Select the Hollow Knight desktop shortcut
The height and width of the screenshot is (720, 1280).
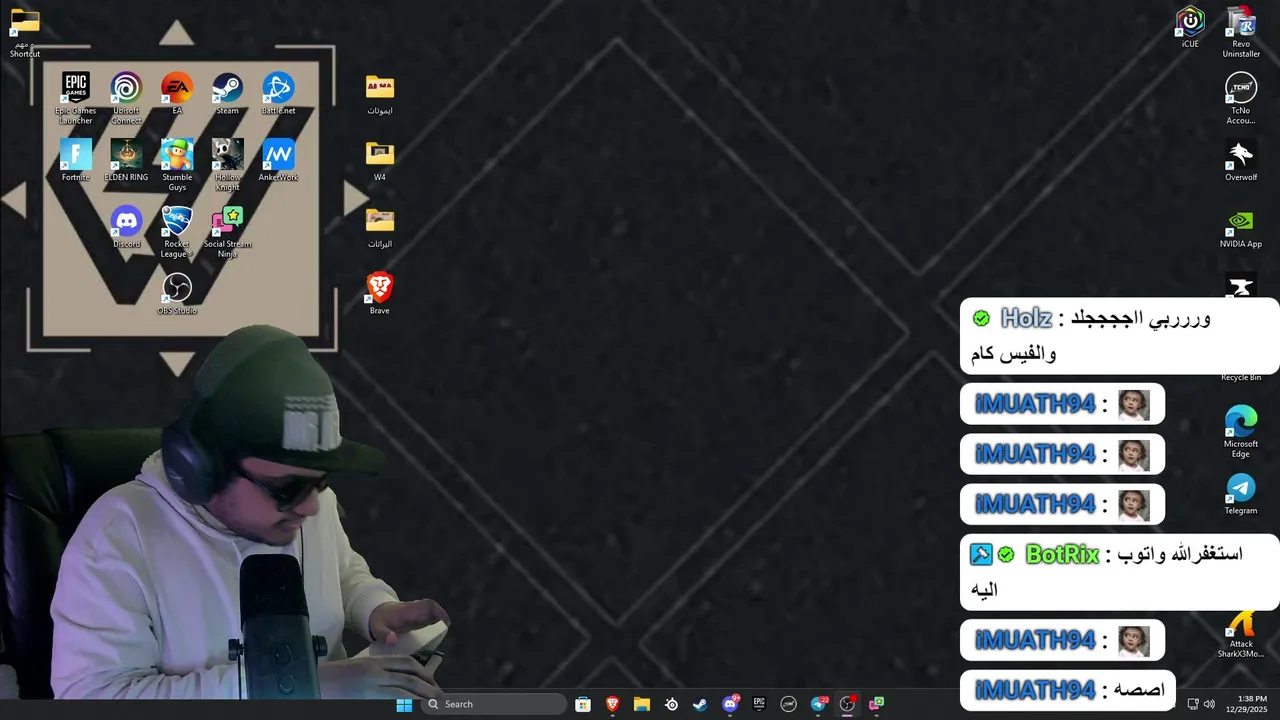(x=227, y=165)
